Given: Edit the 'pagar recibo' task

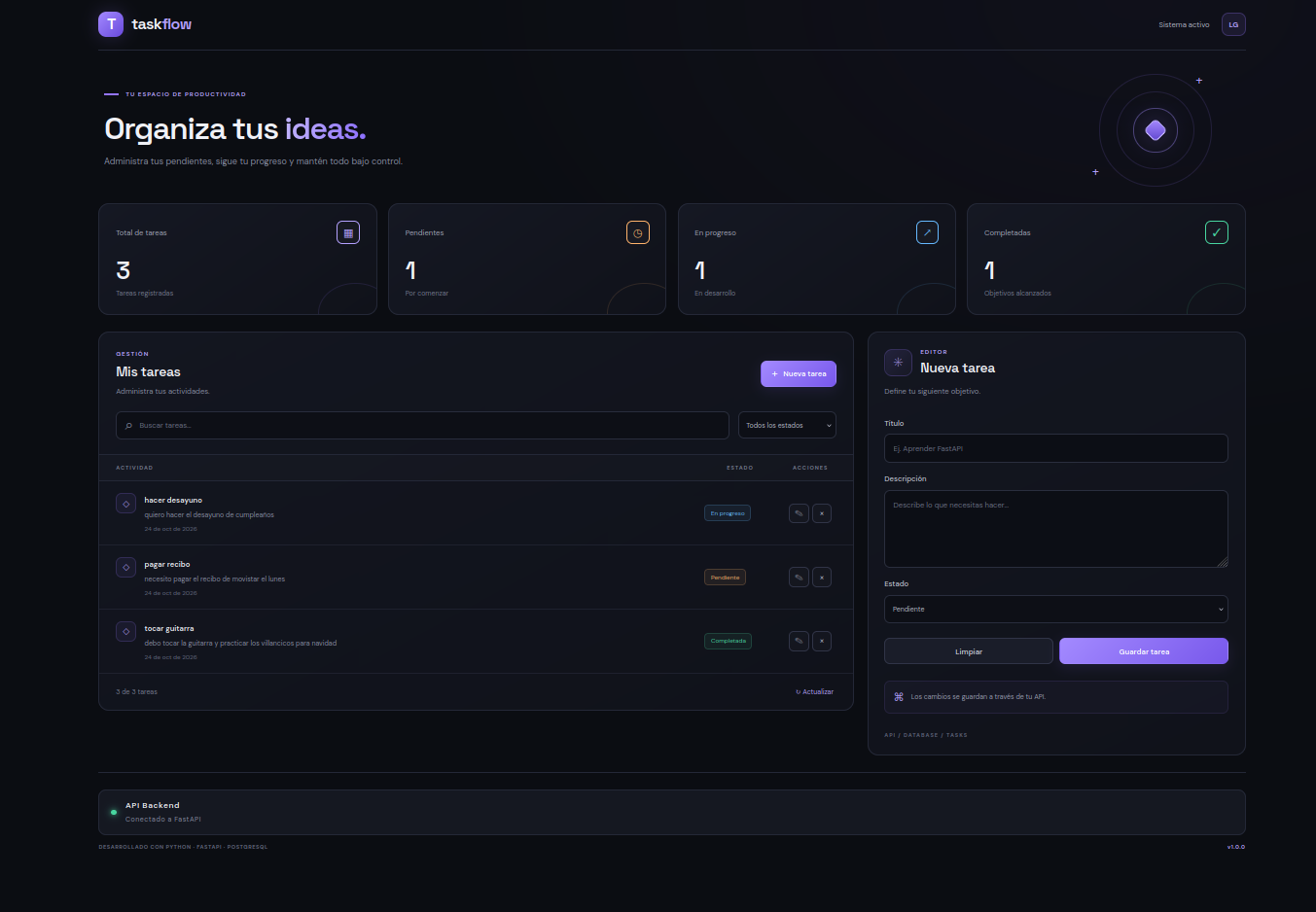Looking at the screenshot, I should (799, 578).
